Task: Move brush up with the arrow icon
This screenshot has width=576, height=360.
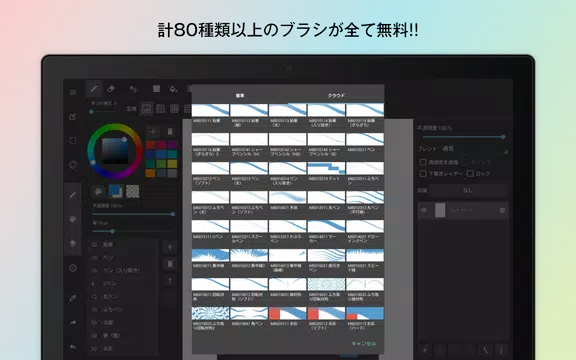Action: (170, 281)
